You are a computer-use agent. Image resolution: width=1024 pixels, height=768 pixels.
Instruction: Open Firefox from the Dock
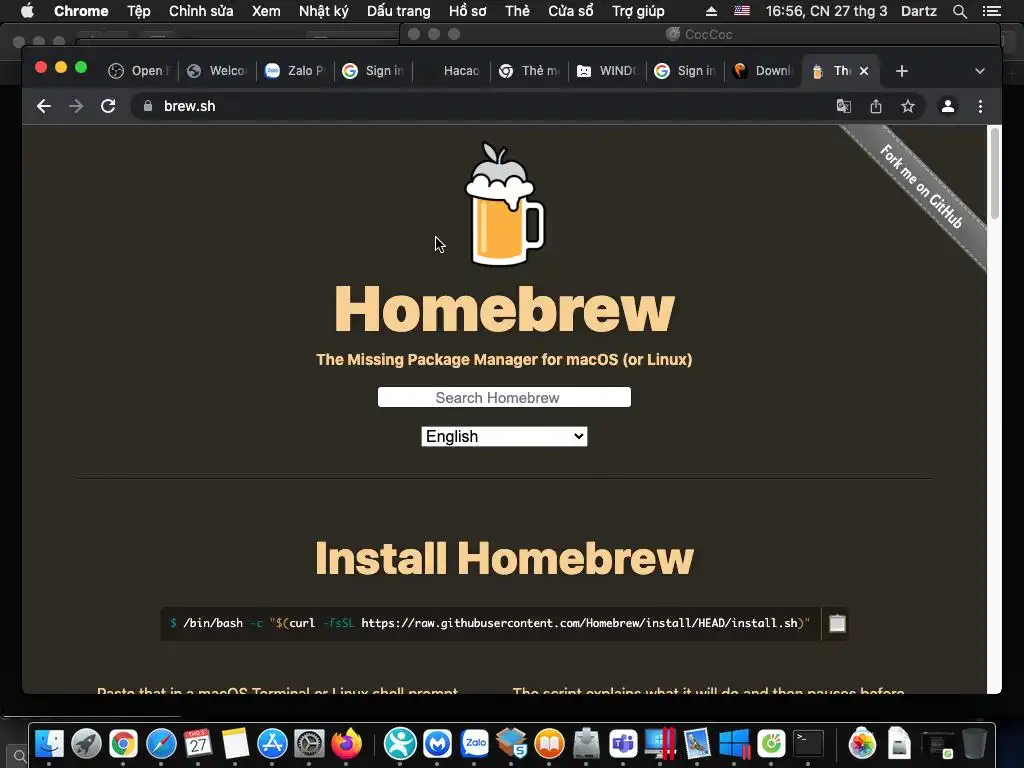tap(347, 743)
